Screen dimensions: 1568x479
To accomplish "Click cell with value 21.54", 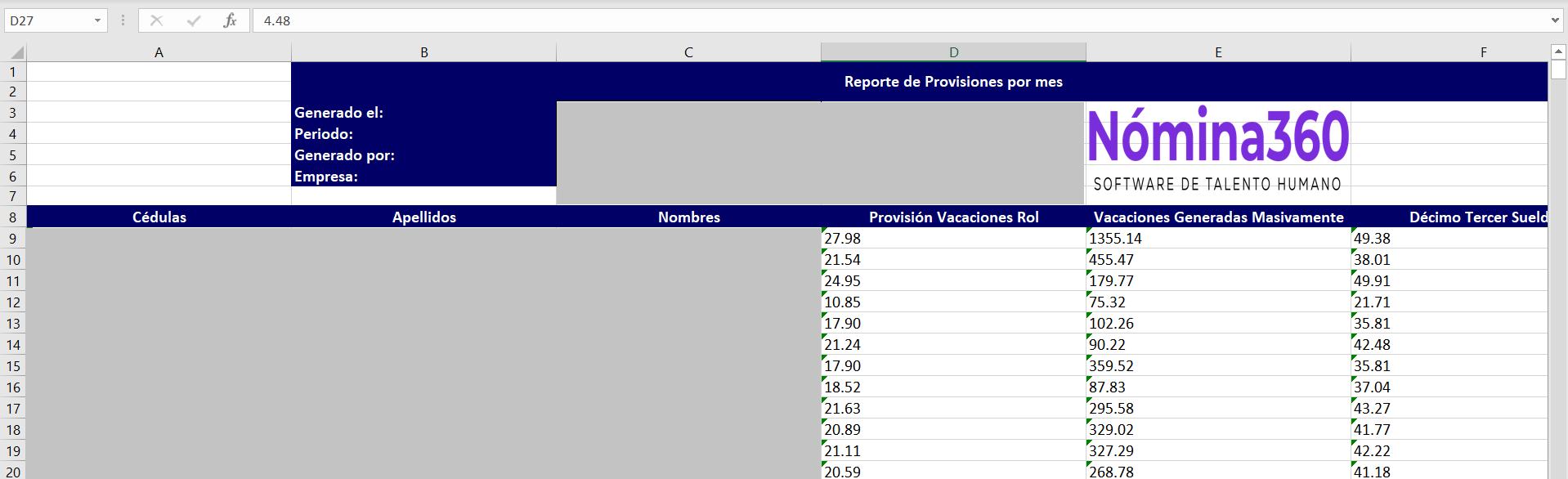I will point(953,260).
